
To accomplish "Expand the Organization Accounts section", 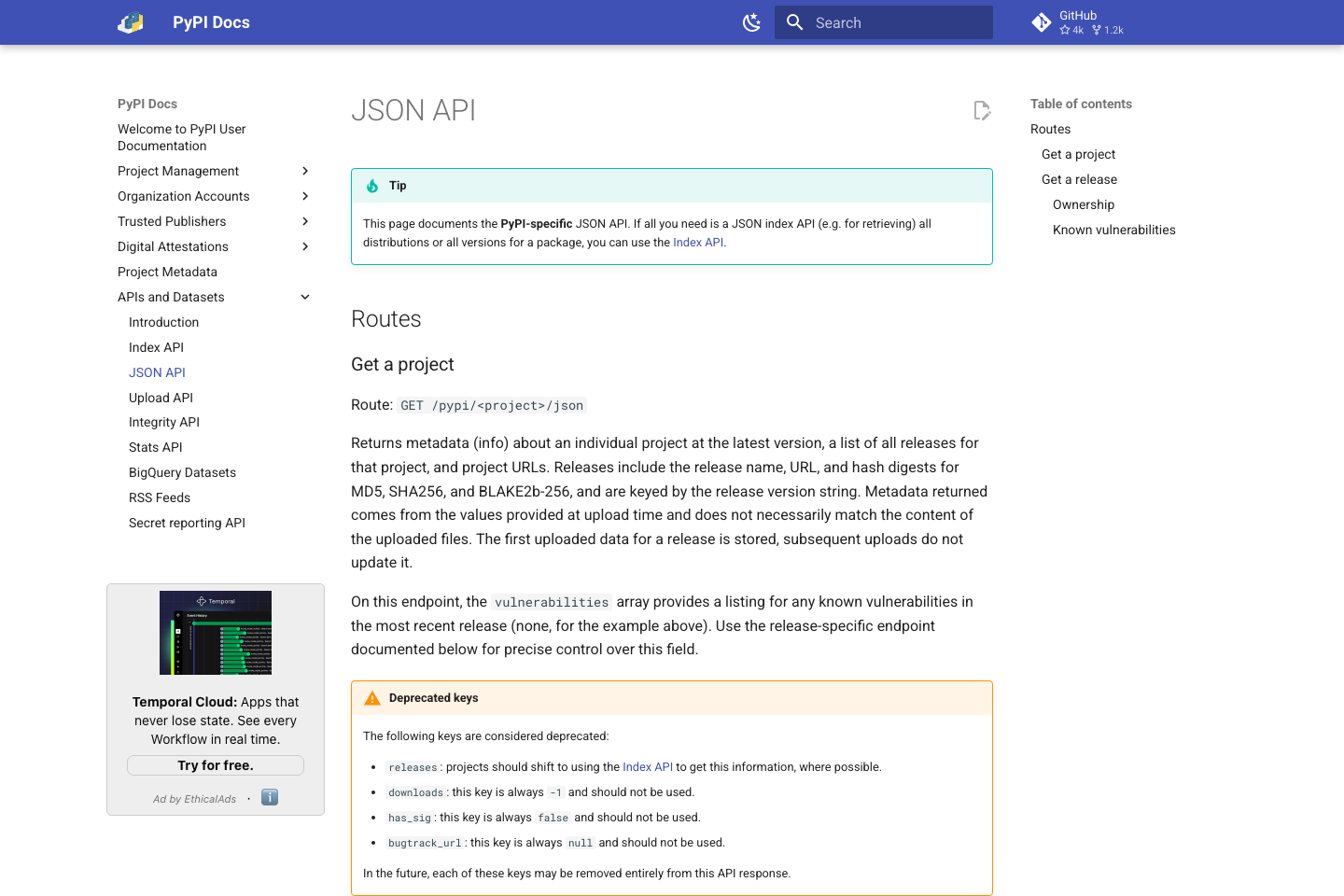I will (305, 196).
